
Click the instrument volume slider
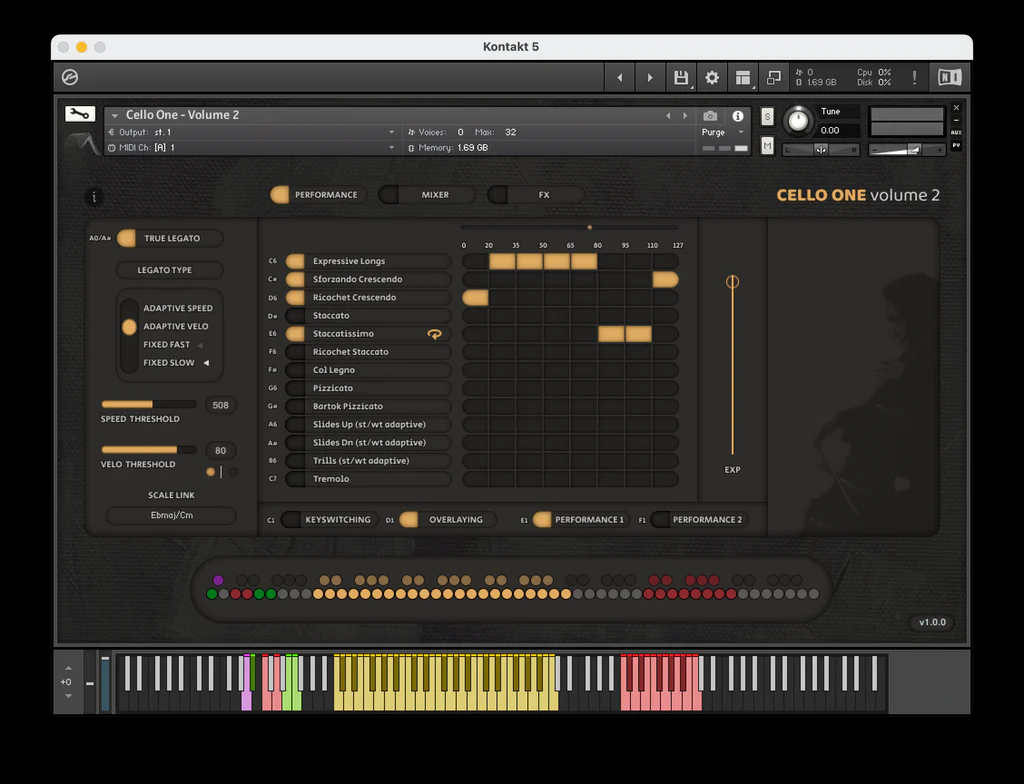(907, 150)
